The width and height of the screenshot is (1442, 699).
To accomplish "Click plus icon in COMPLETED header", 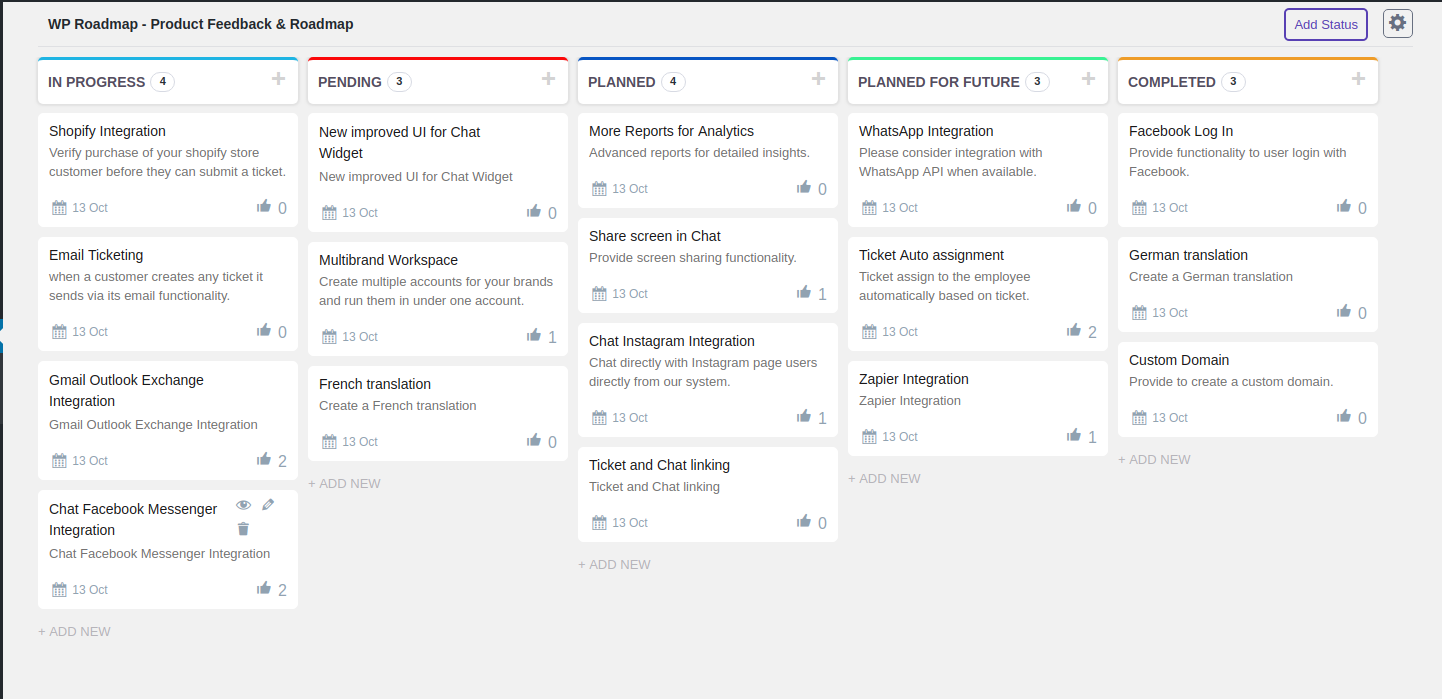I will coord(1358,79).
